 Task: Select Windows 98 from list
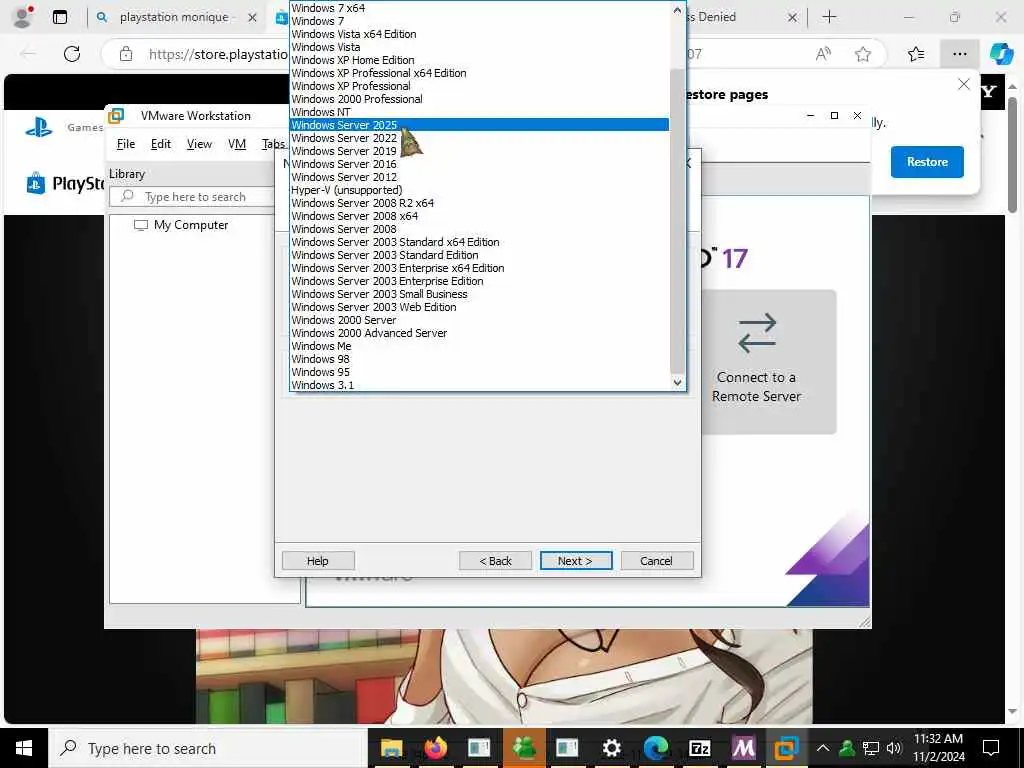(x=479, y=359)
